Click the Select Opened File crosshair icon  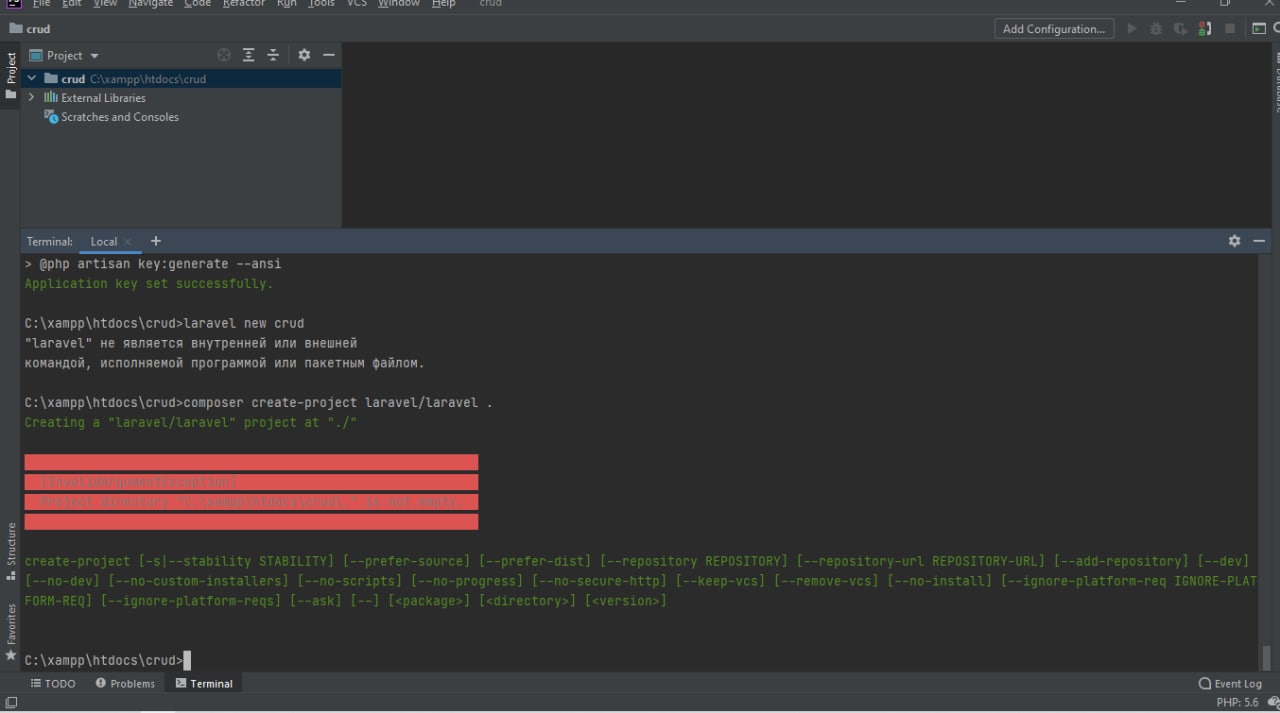pos(224,55)
